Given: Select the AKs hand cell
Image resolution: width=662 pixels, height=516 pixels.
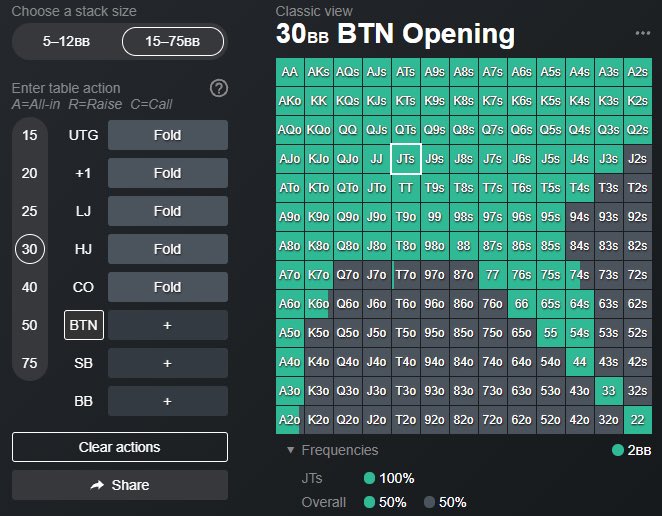Looking at the screenshot, I should click(x=319, y=72).
